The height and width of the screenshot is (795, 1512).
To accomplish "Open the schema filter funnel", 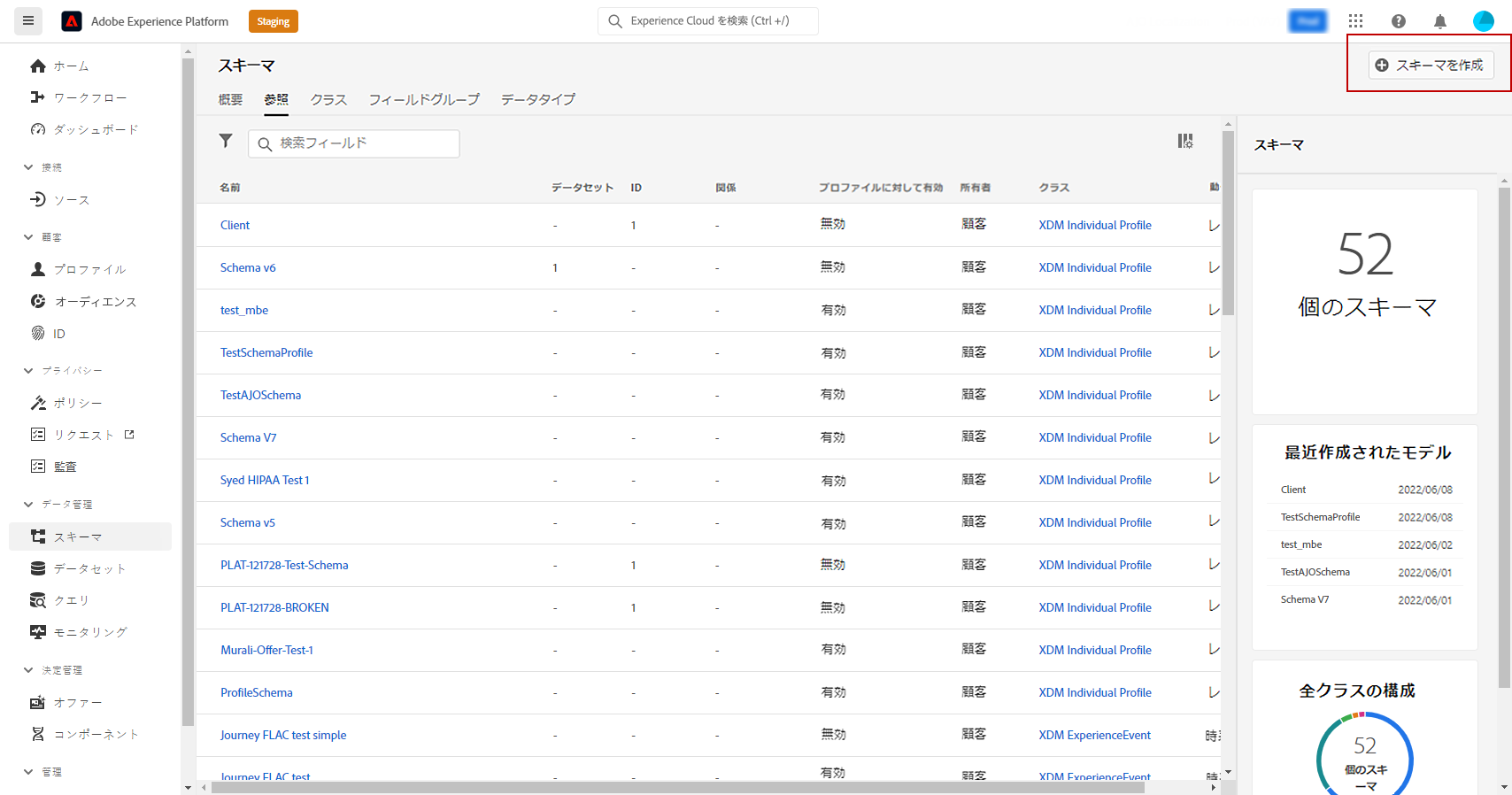I will click(x=226, y=141).
